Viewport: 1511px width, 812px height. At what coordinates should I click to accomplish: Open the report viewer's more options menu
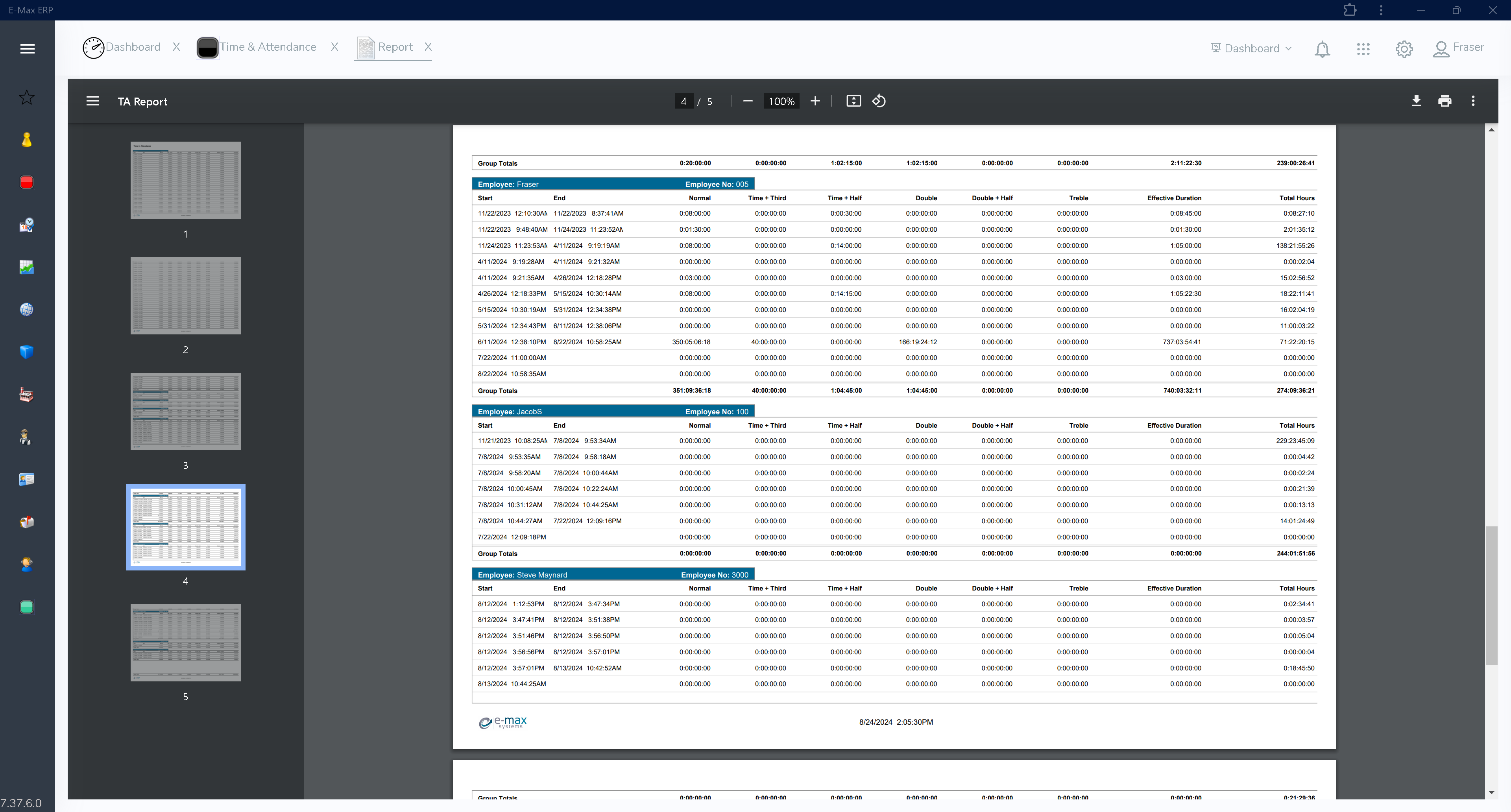point(1473,101)
